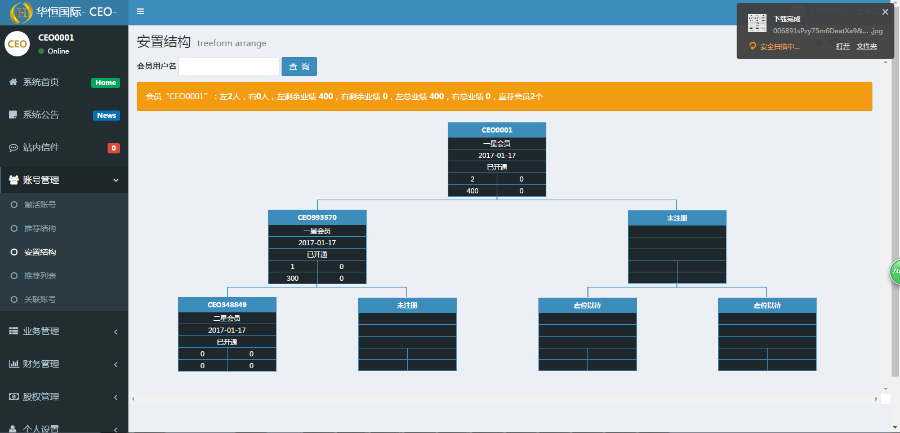
Task: Close the download complete notification
Action: coord(884,12)
